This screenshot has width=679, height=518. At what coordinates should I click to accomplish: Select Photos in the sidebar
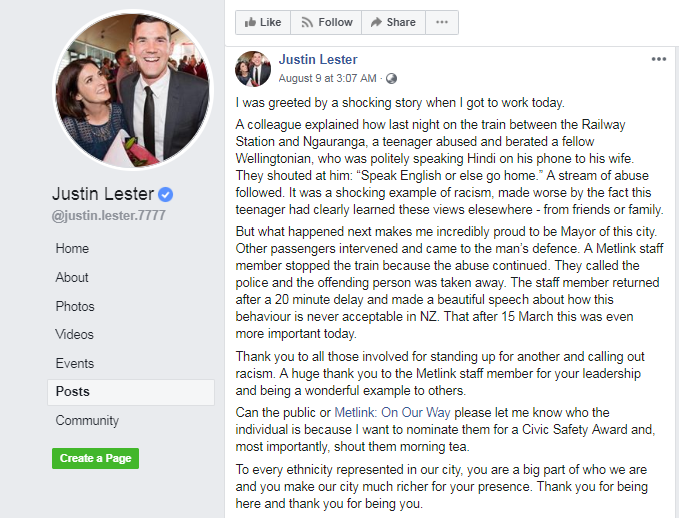coord(75,306)
